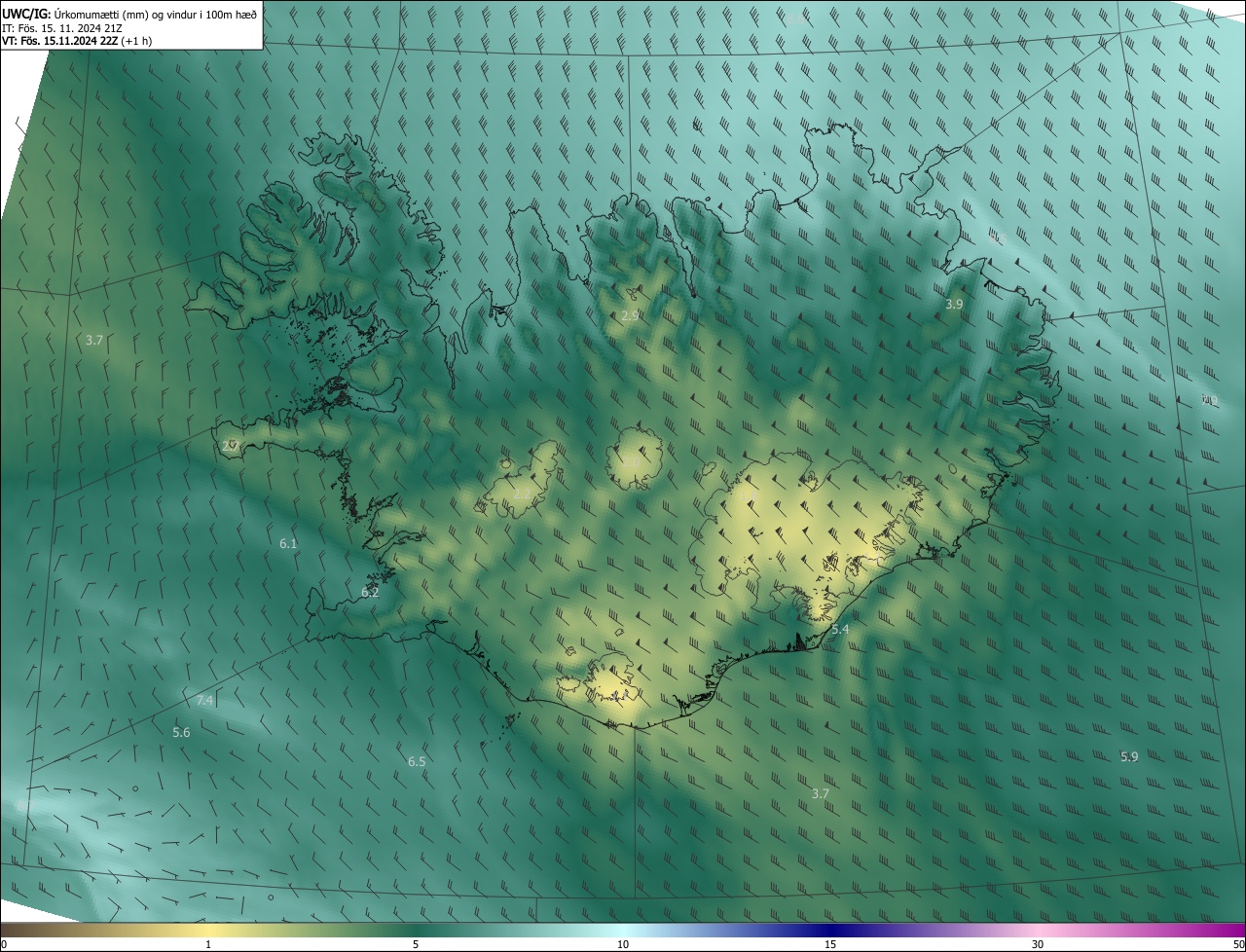
Task: Click the 2.2 value on Langjökull glacier
Action: tap(522, 494)
